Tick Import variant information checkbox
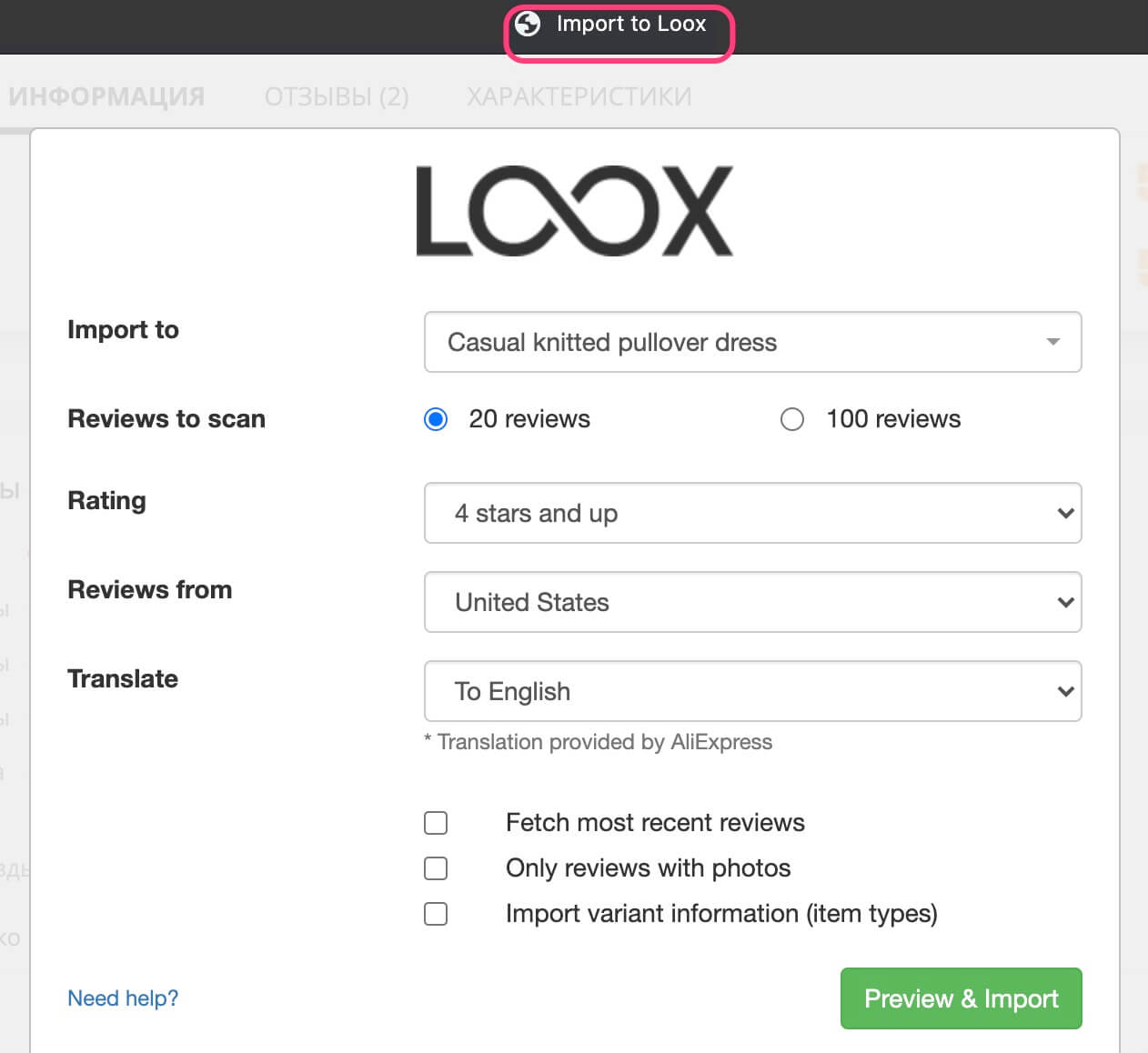Screen dimensions: 1148x1053 pyautogui.click(x=437, y=914)
